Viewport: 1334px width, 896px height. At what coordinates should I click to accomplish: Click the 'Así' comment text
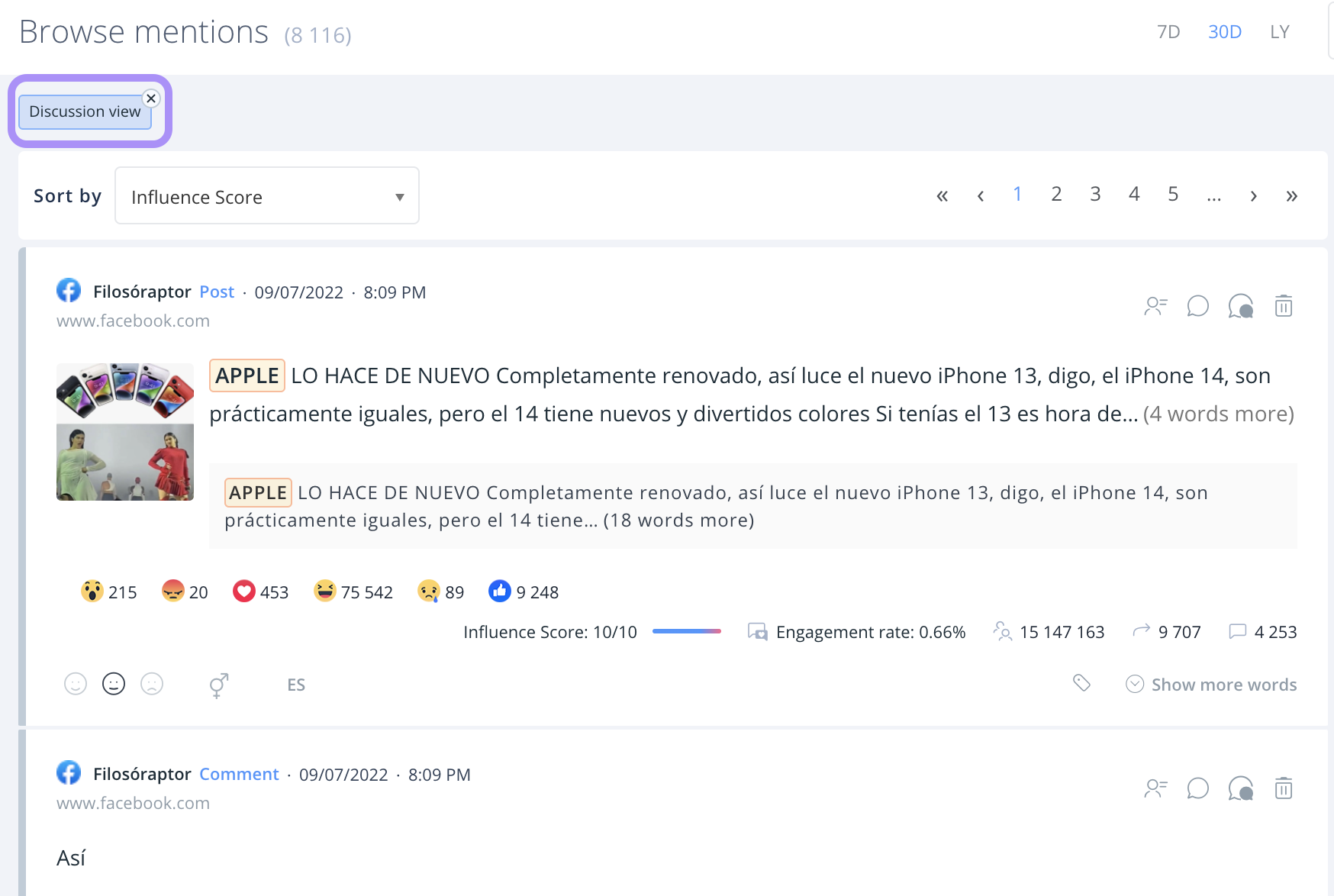(x=71, y=859)
